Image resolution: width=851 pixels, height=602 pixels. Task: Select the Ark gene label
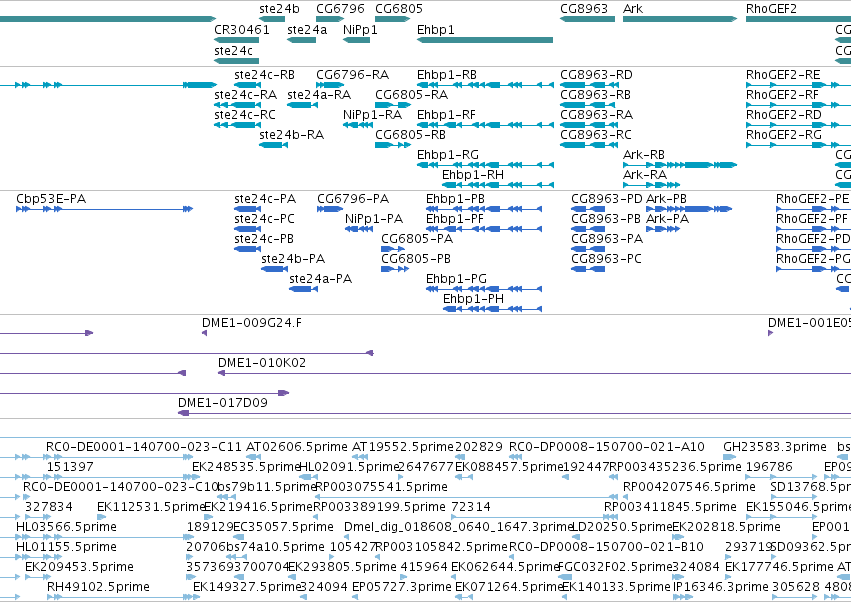point(633,9)
